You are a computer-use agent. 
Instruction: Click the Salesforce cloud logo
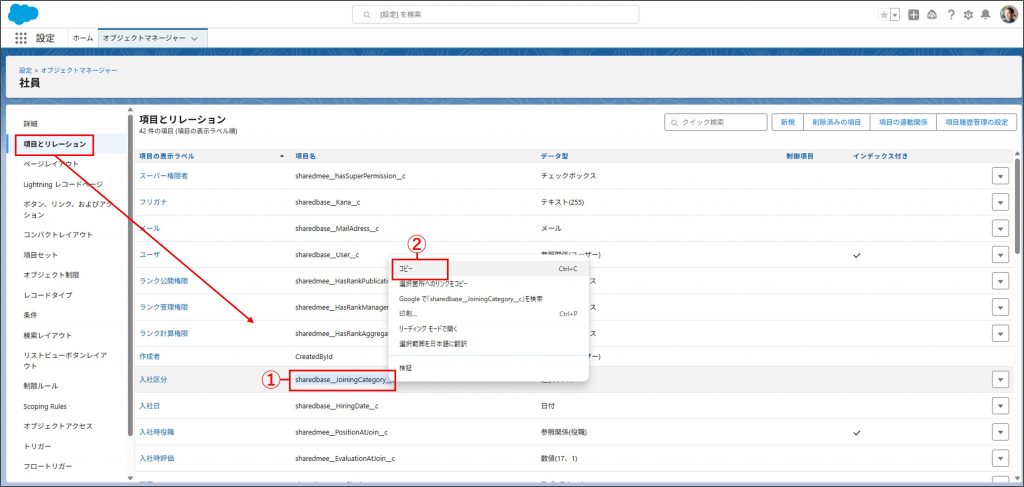tap(22, 13)
